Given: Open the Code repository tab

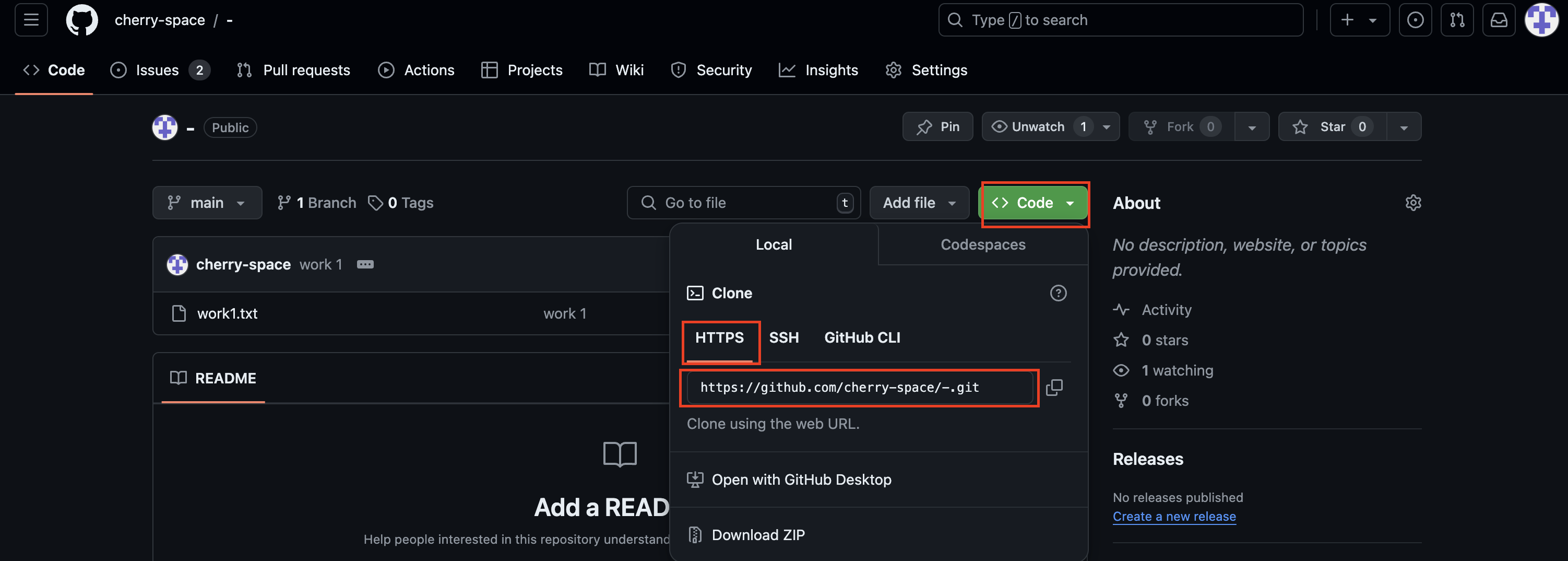Looking at the screenshot, I should [x=54, y=70].
